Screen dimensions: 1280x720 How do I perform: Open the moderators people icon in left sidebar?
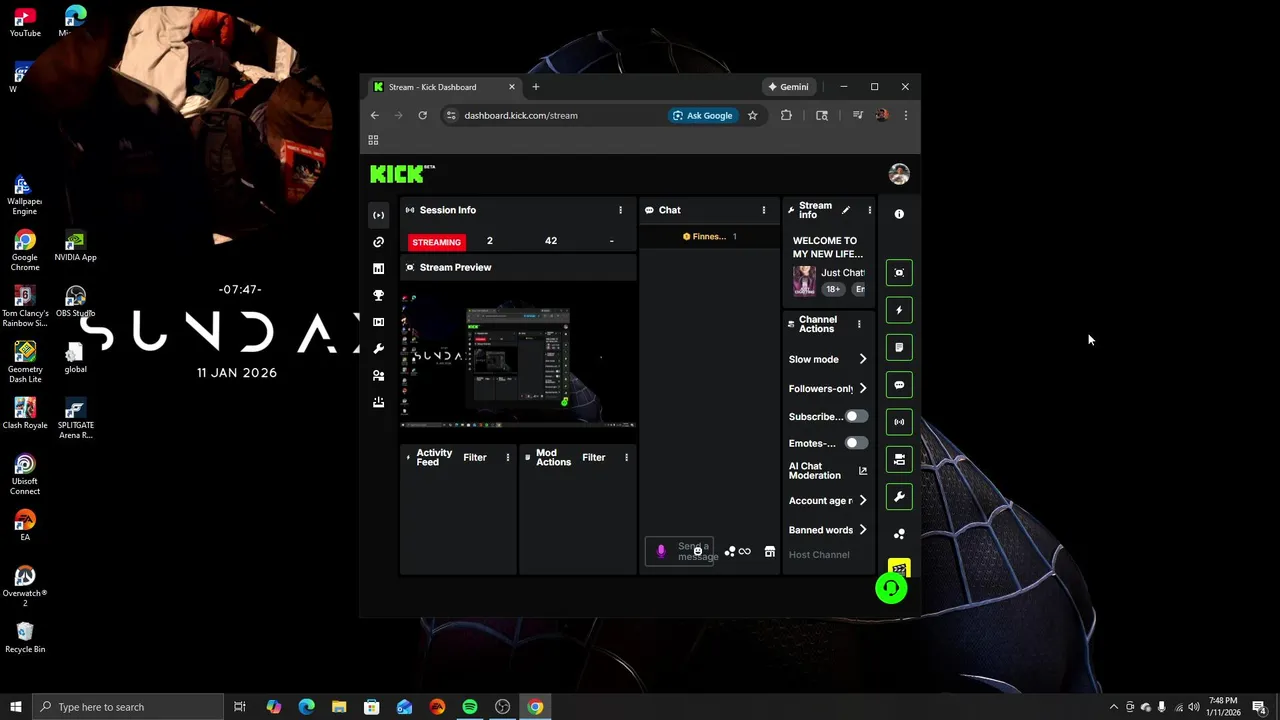[378, 376]
